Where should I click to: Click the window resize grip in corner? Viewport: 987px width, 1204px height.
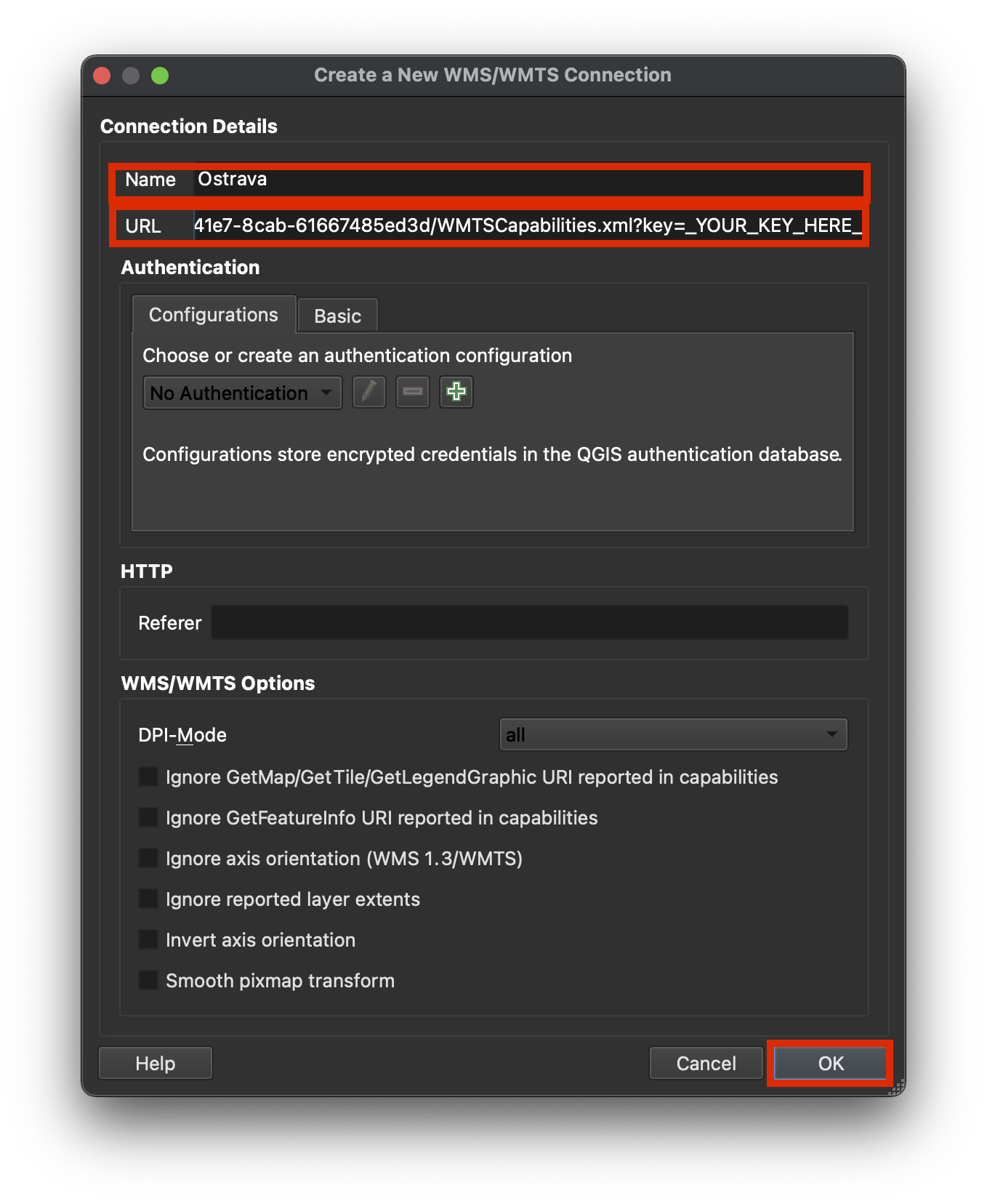(897, 1088)
